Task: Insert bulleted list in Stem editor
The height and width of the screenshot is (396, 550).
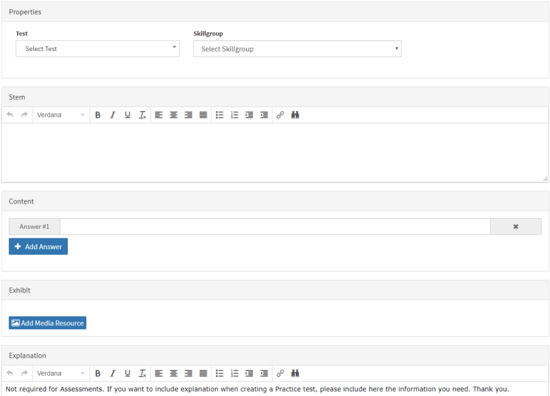Action: pos(220,115)
